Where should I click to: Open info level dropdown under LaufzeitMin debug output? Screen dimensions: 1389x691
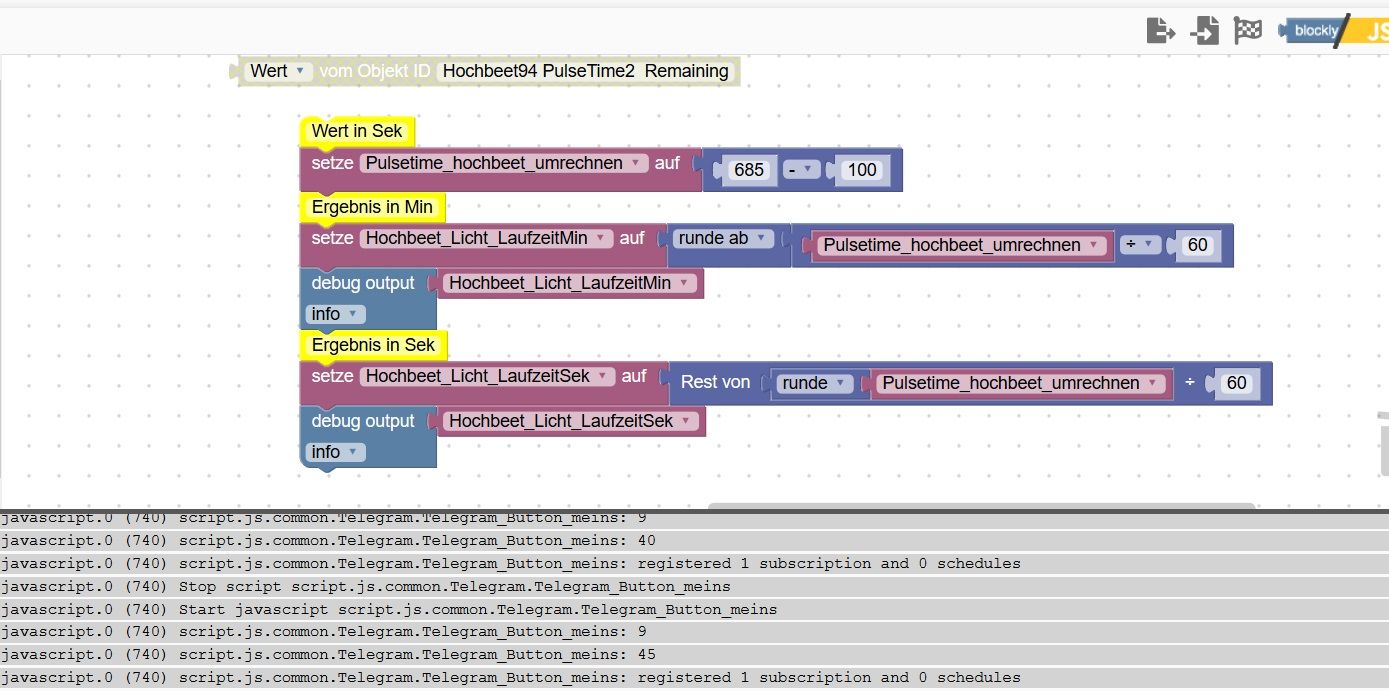tap(335, 314)
